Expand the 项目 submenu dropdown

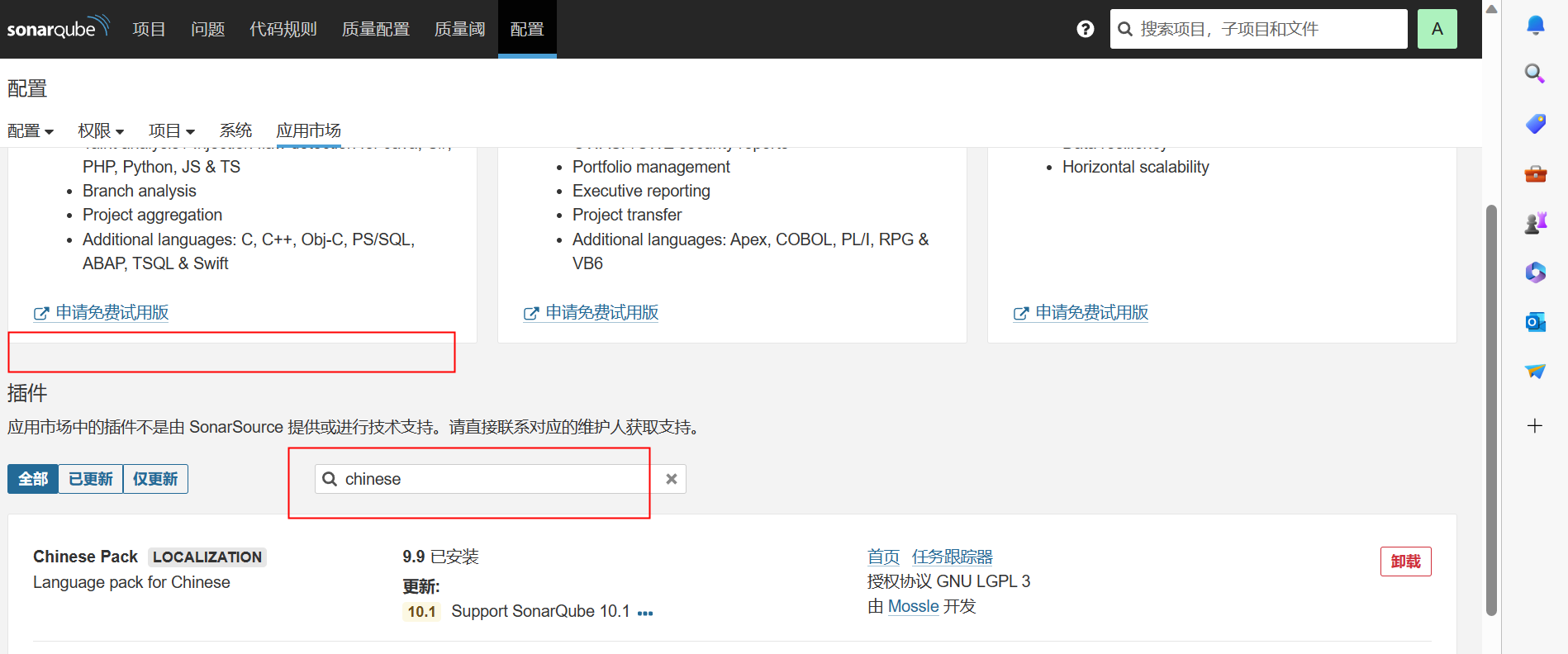[172, 130]
